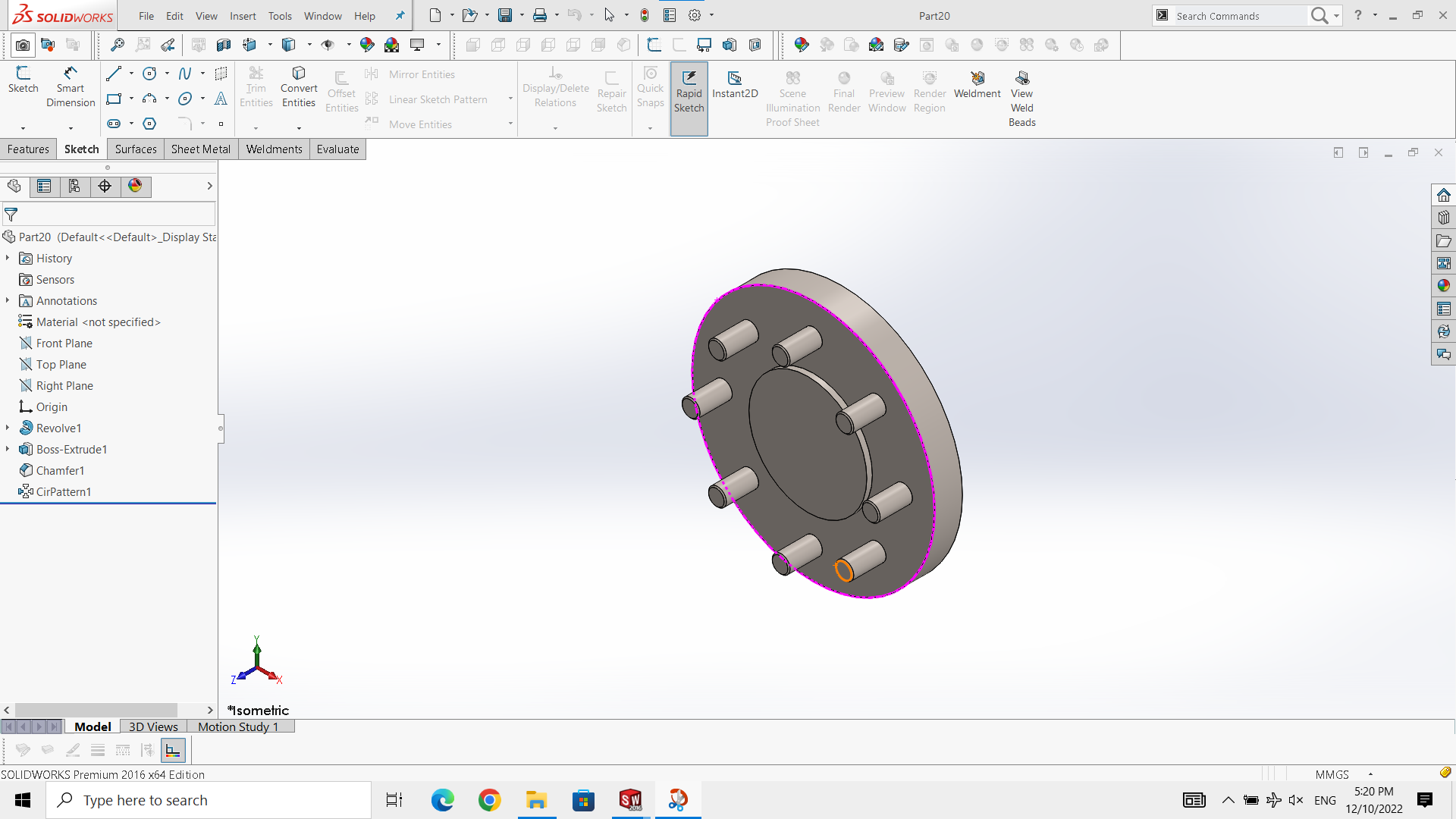Switch to the Evaluate tab
The image size is (1456, 819).
337,149
